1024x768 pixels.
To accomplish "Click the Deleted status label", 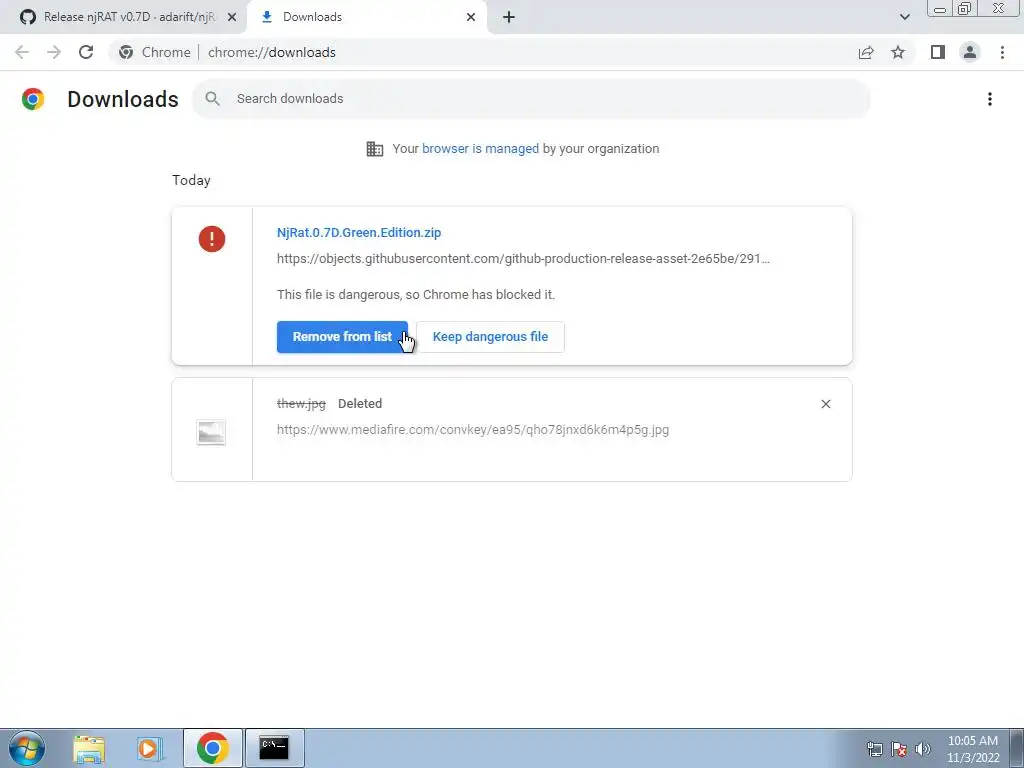I will pyautogui.click(x=360, y=404).
